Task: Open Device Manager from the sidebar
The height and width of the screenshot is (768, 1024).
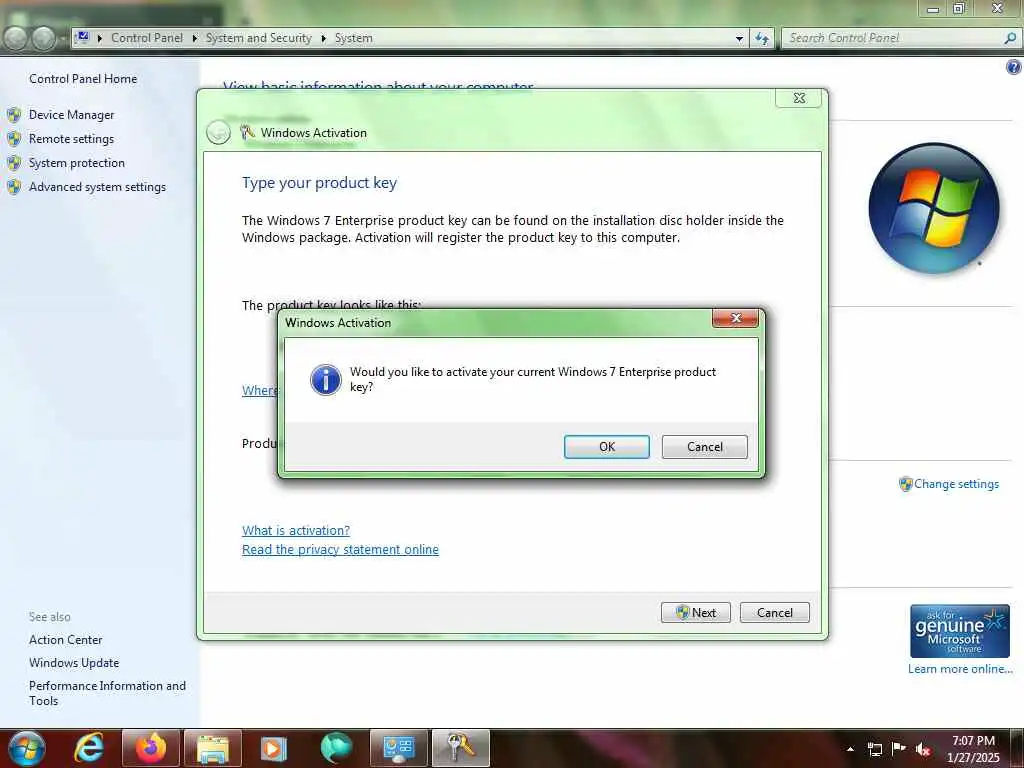Action: [x=71, y=115]
